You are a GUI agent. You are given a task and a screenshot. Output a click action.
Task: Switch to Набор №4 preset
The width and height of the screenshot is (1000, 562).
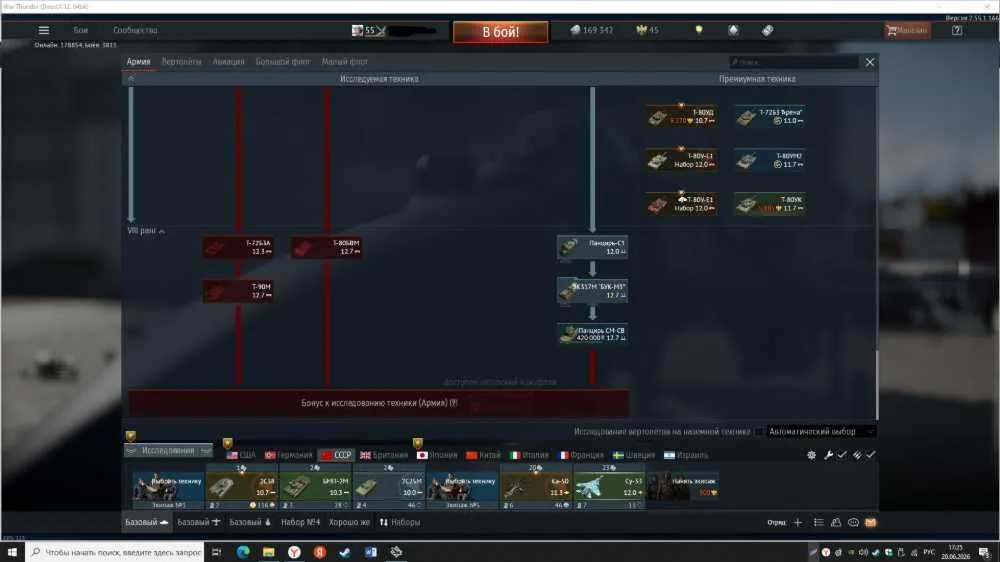(300, 522)
